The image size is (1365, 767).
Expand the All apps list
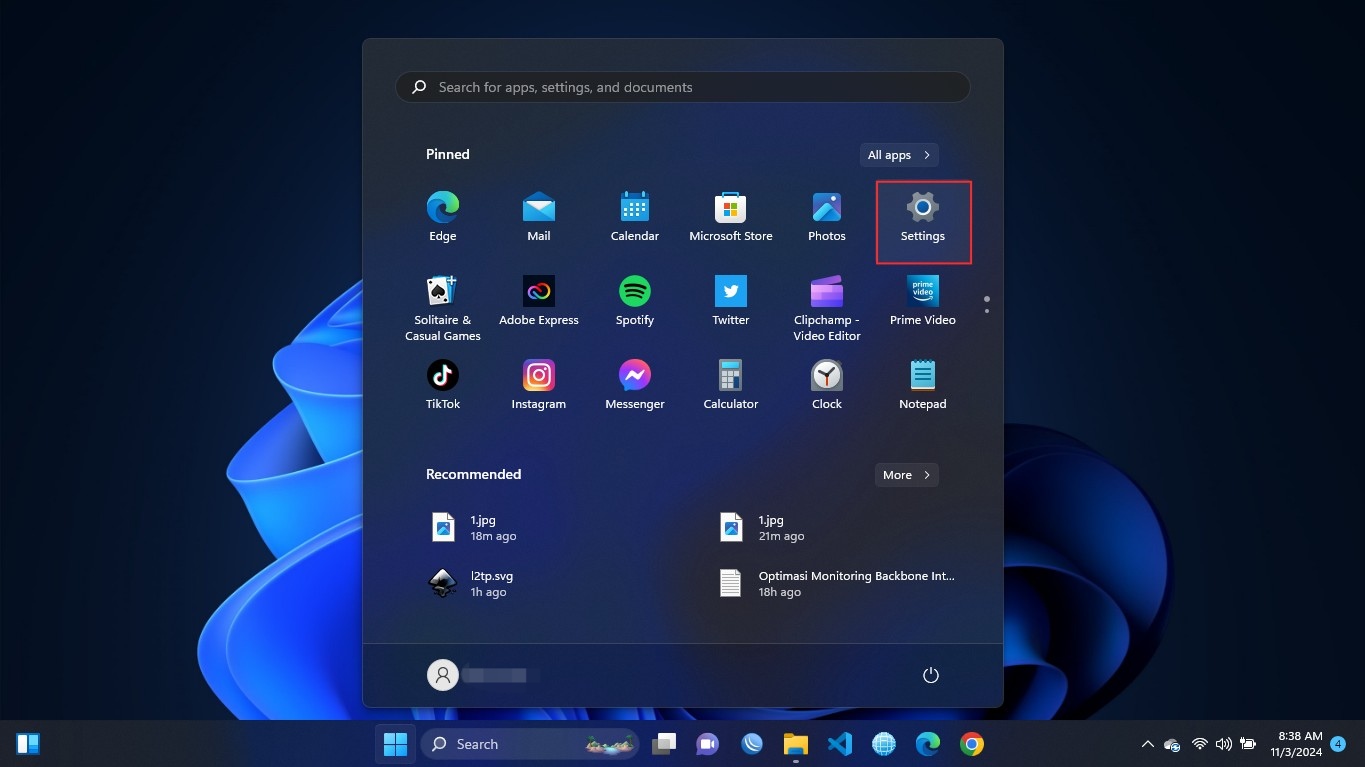point(898,155)
